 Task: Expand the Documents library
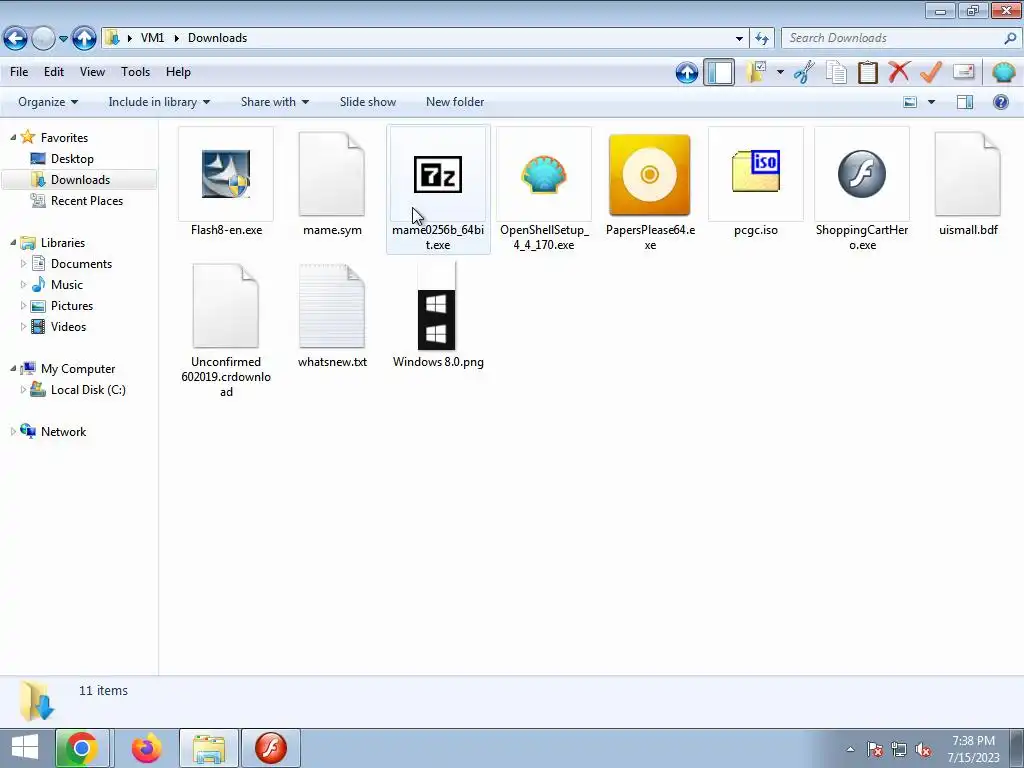(x=24, y=264)
